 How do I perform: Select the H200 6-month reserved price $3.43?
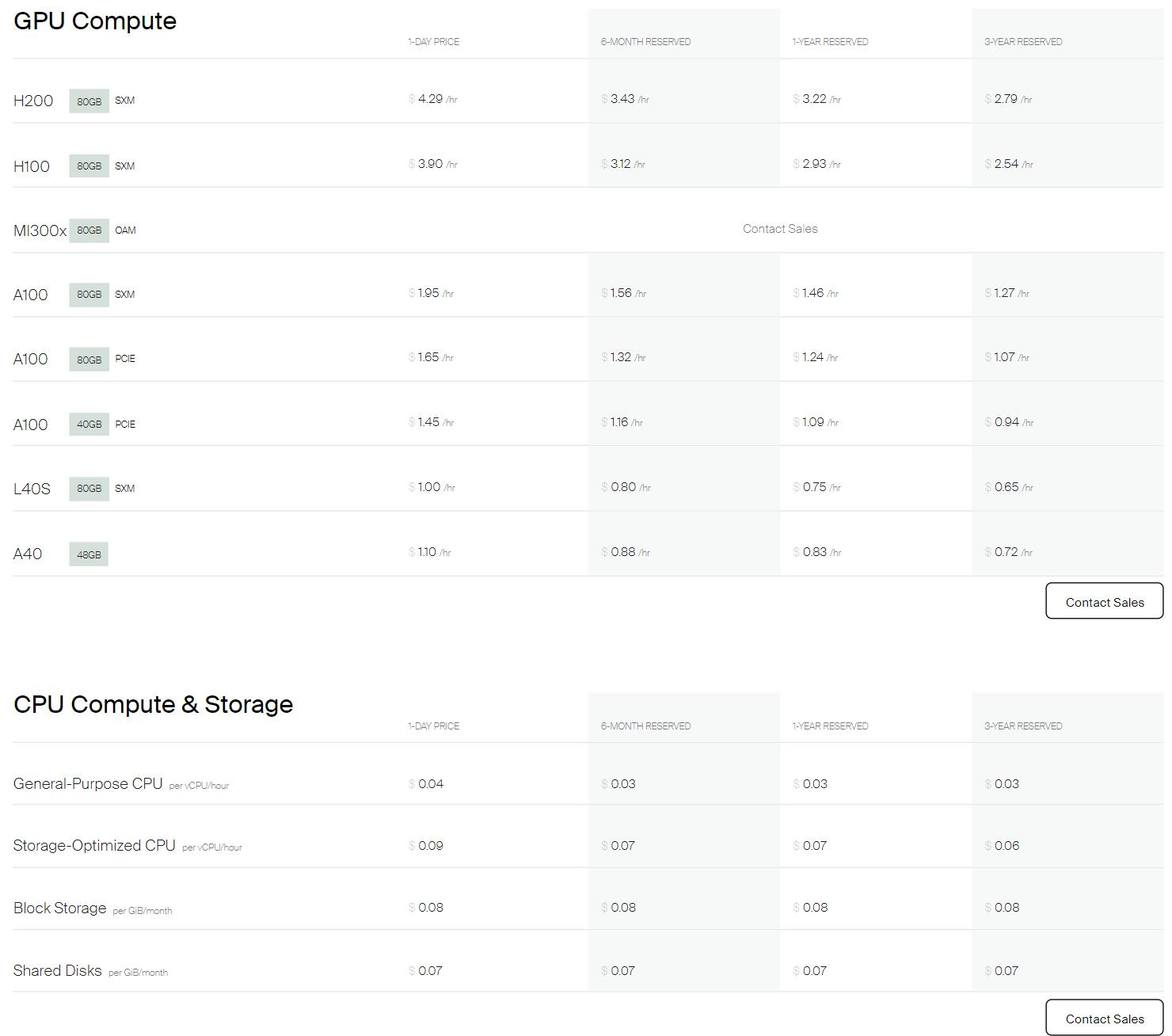tap(625, 99)
